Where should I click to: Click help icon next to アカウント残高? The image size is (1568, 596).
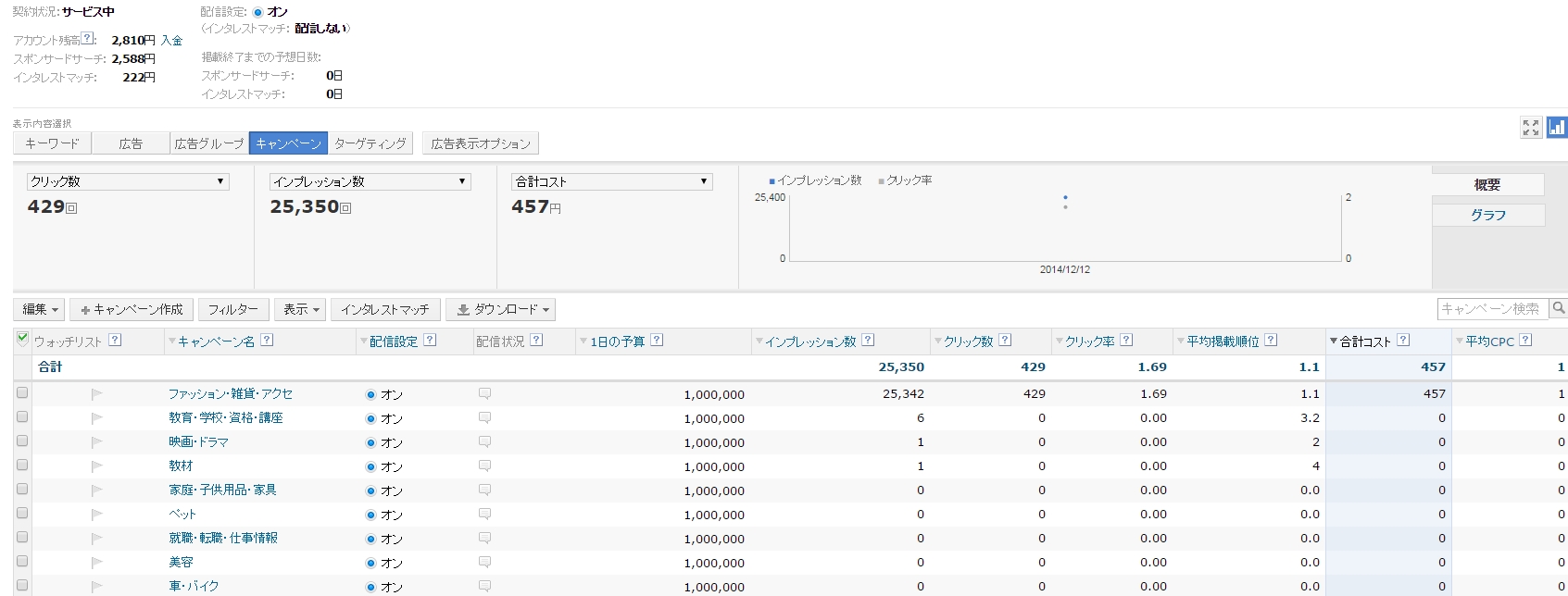(87, 39)
